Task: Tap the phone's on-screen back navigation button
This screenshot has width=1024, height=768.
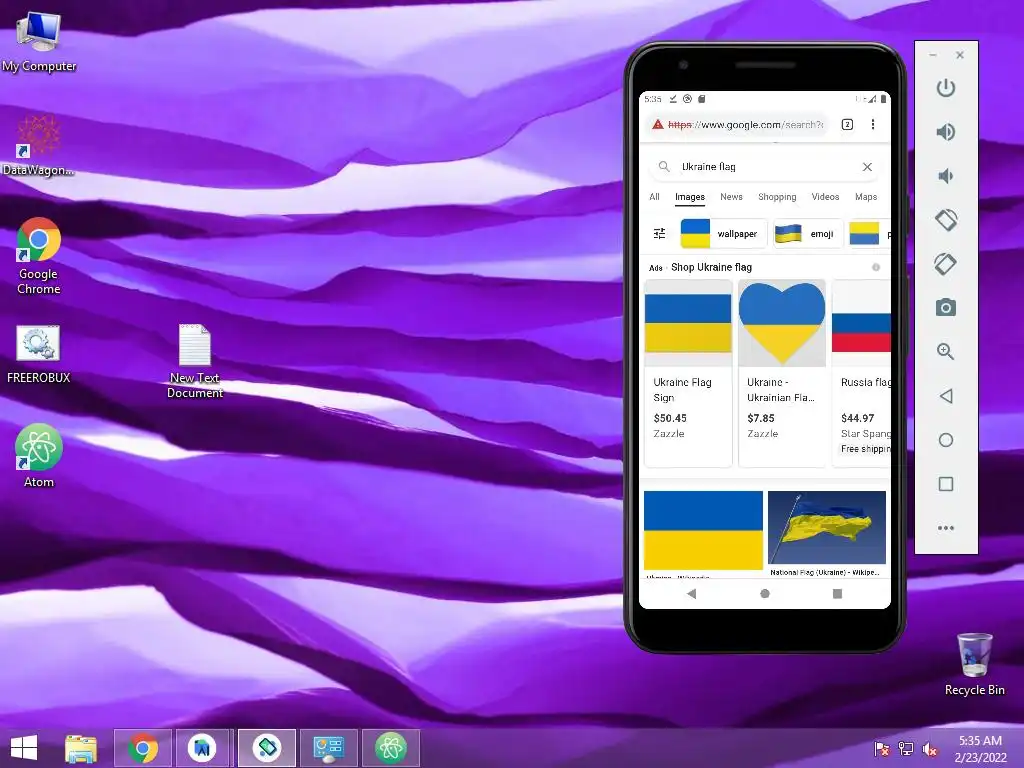Action: click(x=692, y=594)
